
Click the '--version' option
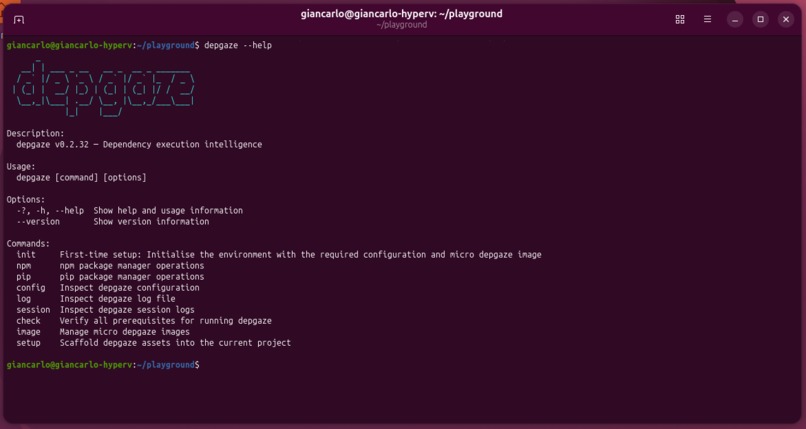point(38,221)
